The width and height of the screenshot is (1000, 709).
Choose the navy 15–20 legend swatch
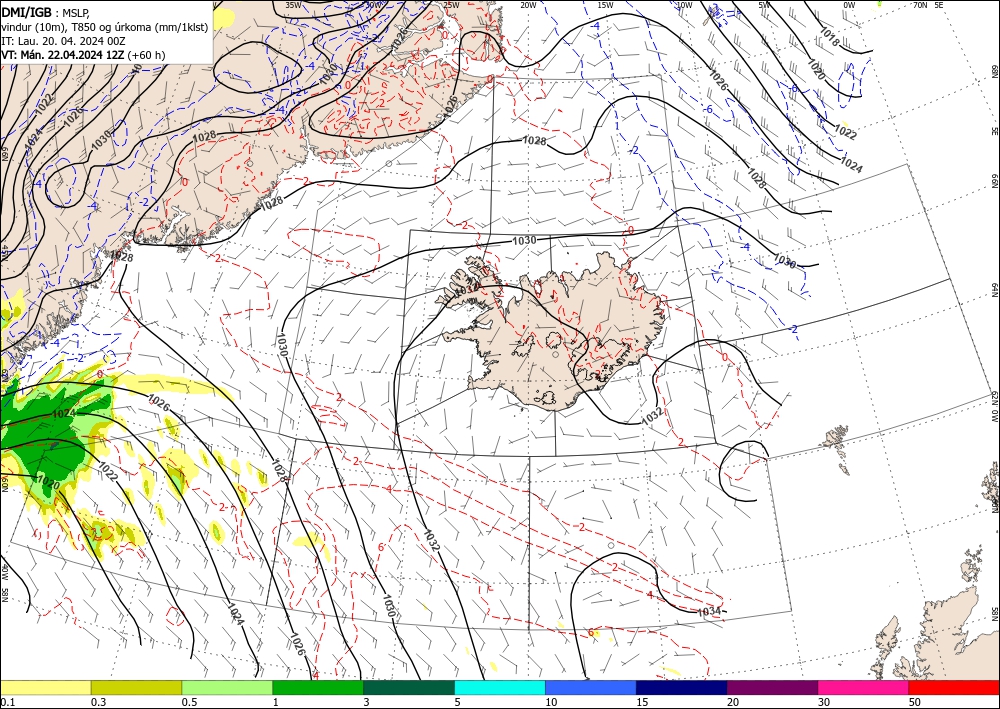(x=682, y=687)
